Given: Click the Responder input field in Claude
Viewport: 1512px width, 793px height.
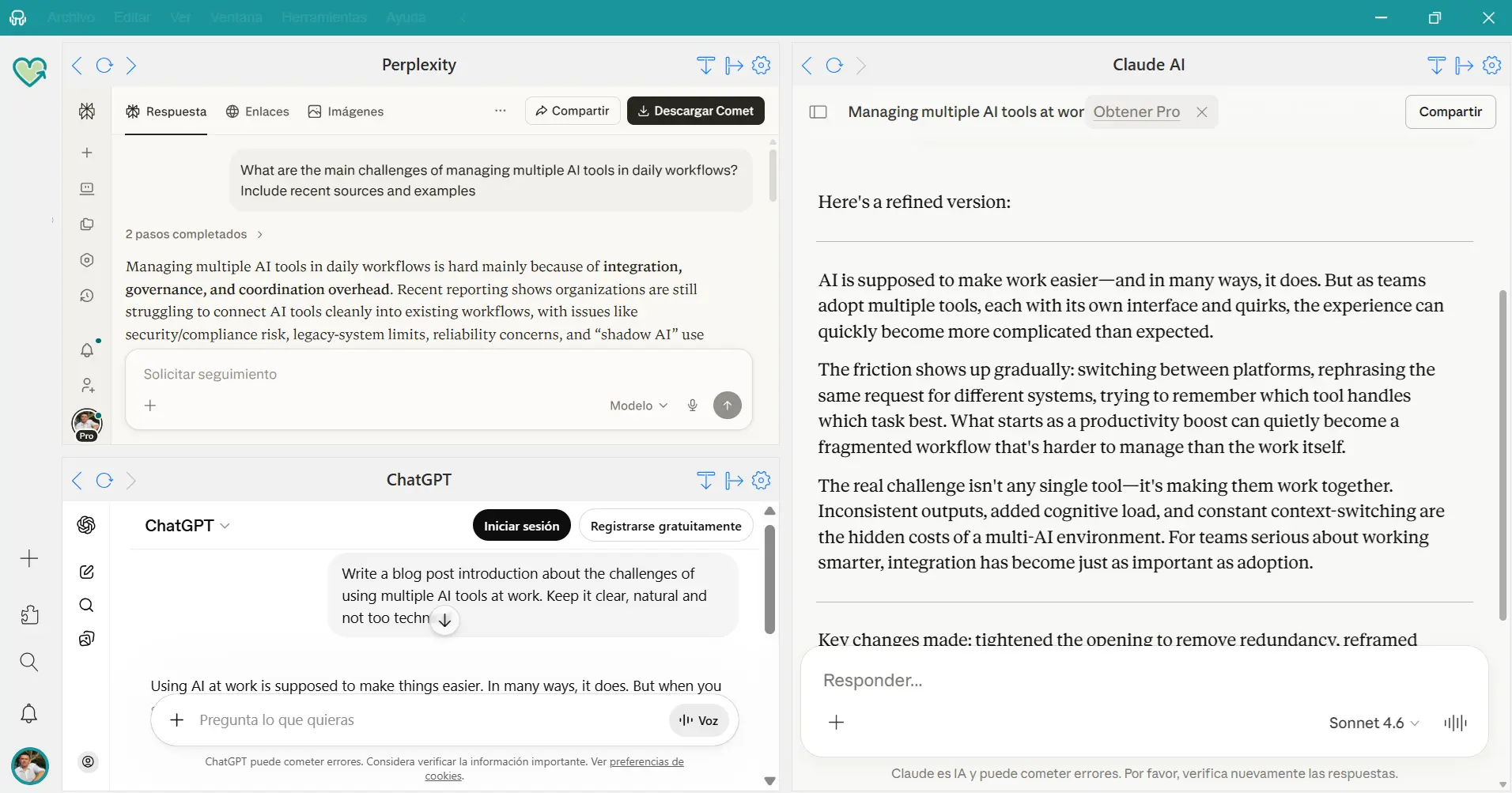Looking at the screenshot, I should pos(1139,680).
